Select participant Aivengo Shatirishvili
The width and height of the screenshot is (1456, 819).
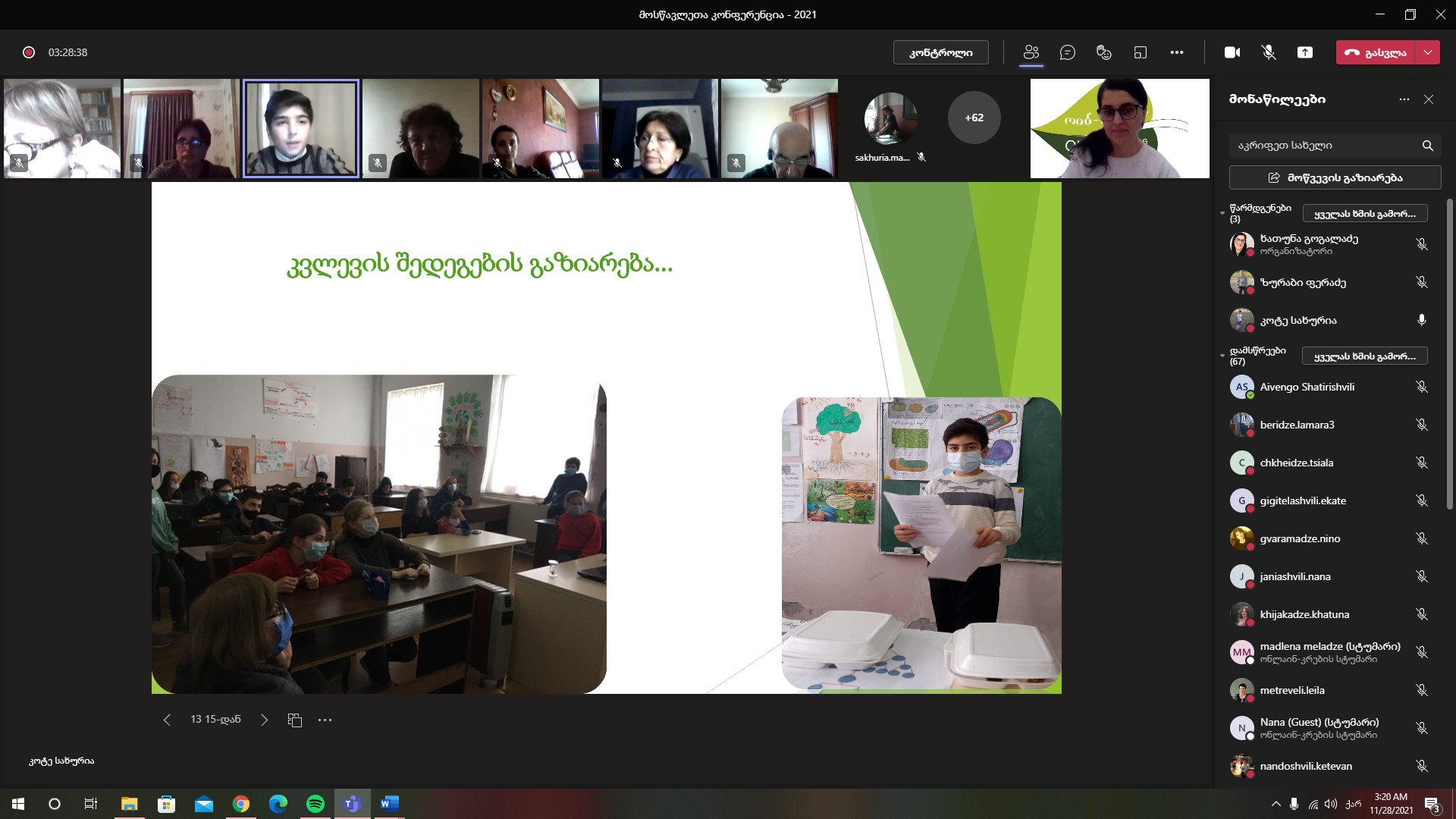(1329, 387)
